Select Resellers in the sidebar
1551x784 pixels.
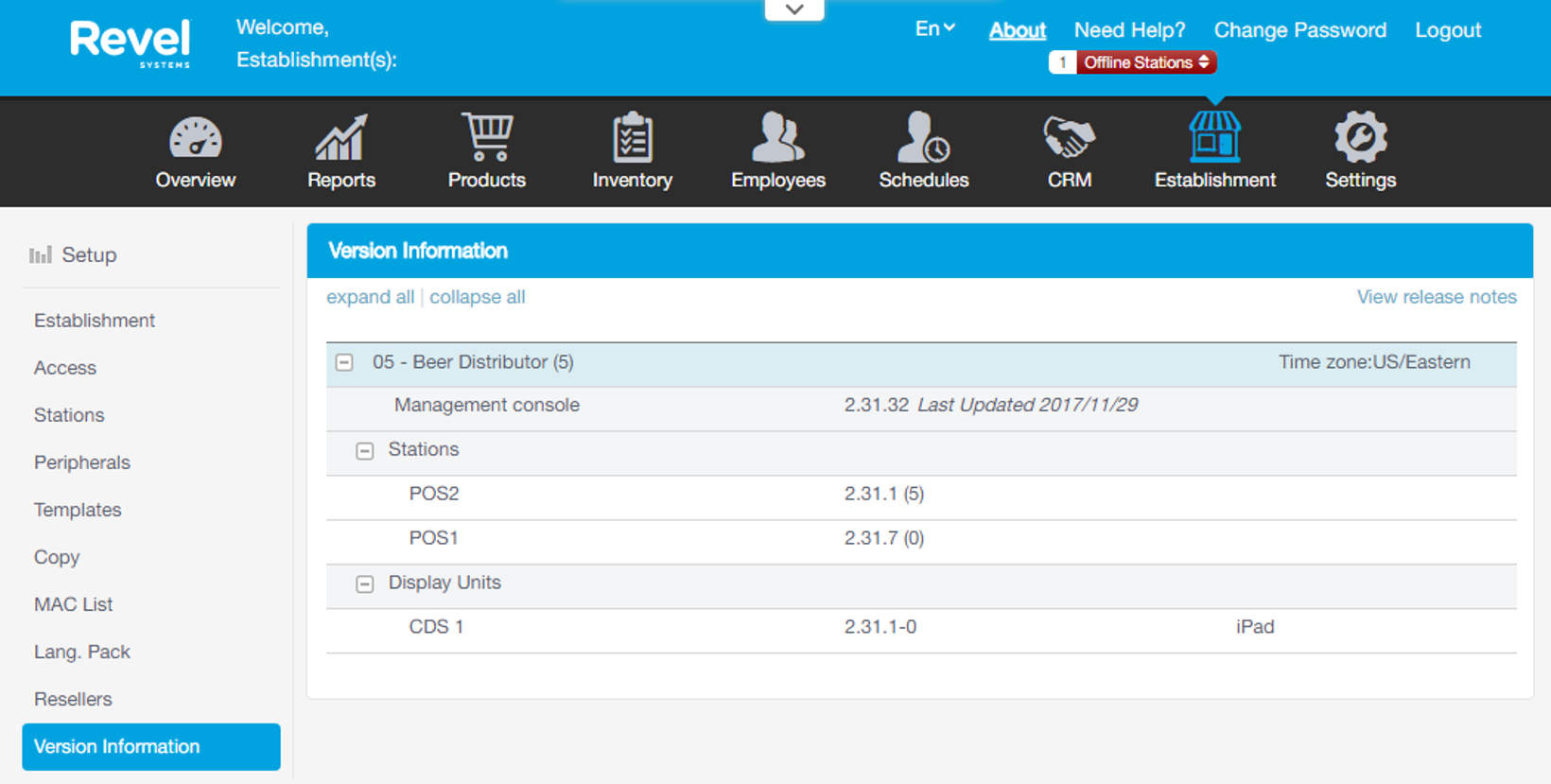(73, 699)
